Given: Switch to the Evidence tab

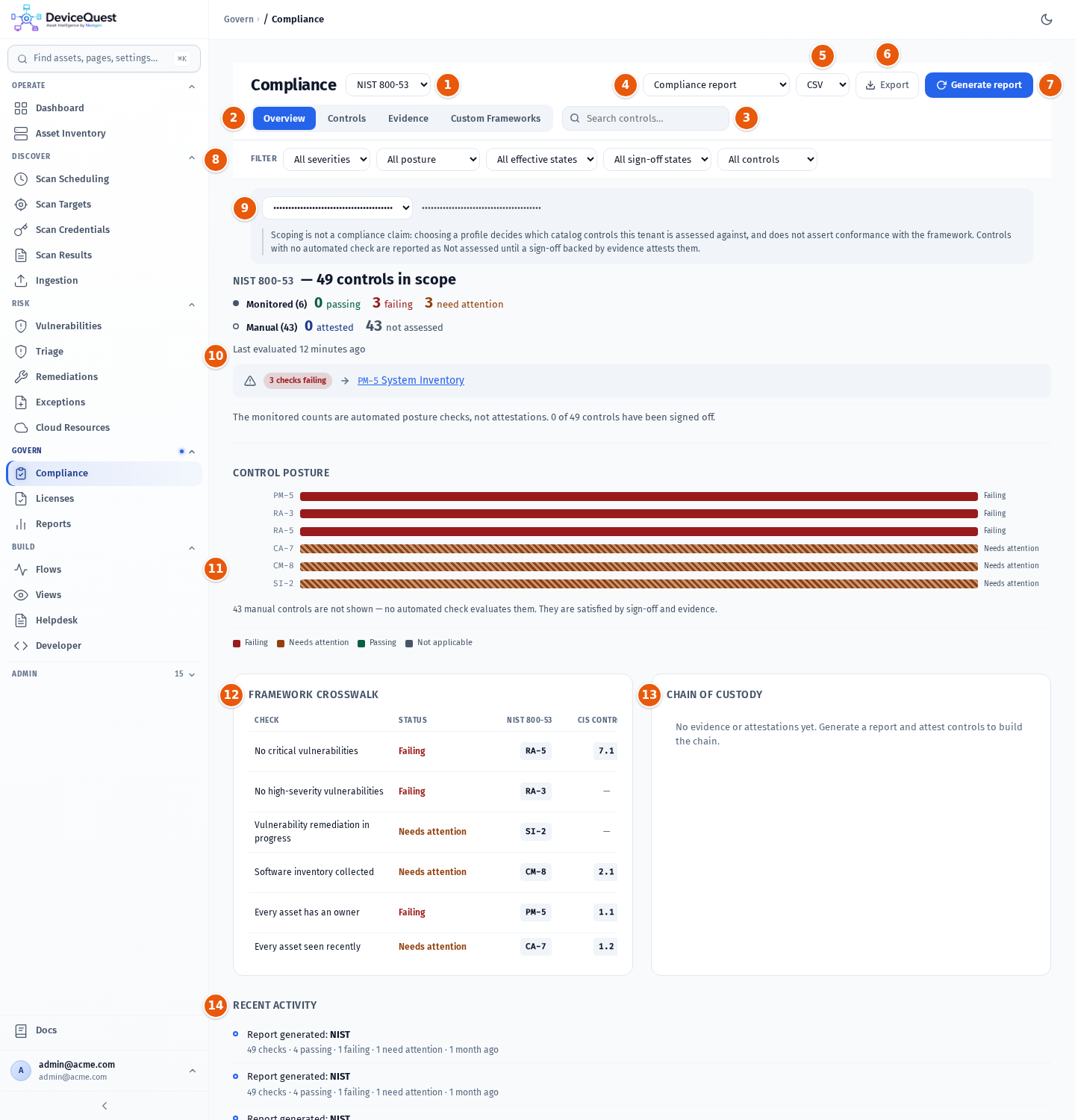Looking at the screenshot, I should click(x=408, y=119).
